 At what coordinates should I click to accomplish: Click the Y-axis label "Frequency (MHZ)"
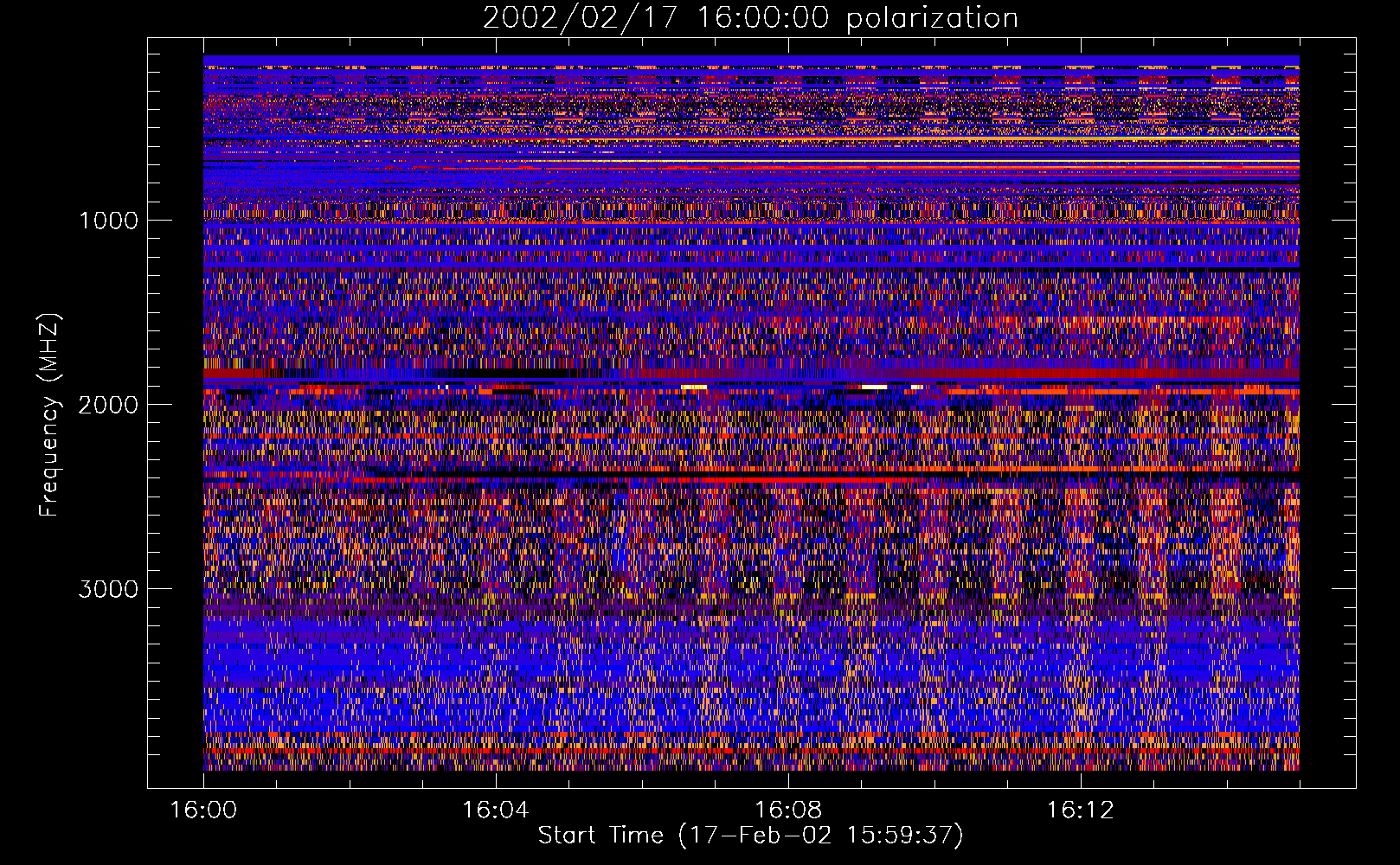49,415
